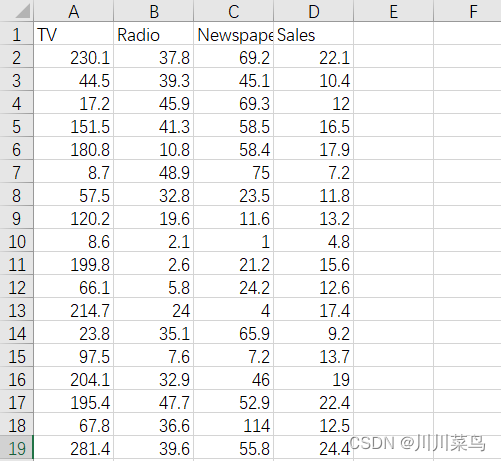Screen dimensions: 501x461
Task: Select cell with value 65.9
Action: pyautogui.click(x=234, y=333)
